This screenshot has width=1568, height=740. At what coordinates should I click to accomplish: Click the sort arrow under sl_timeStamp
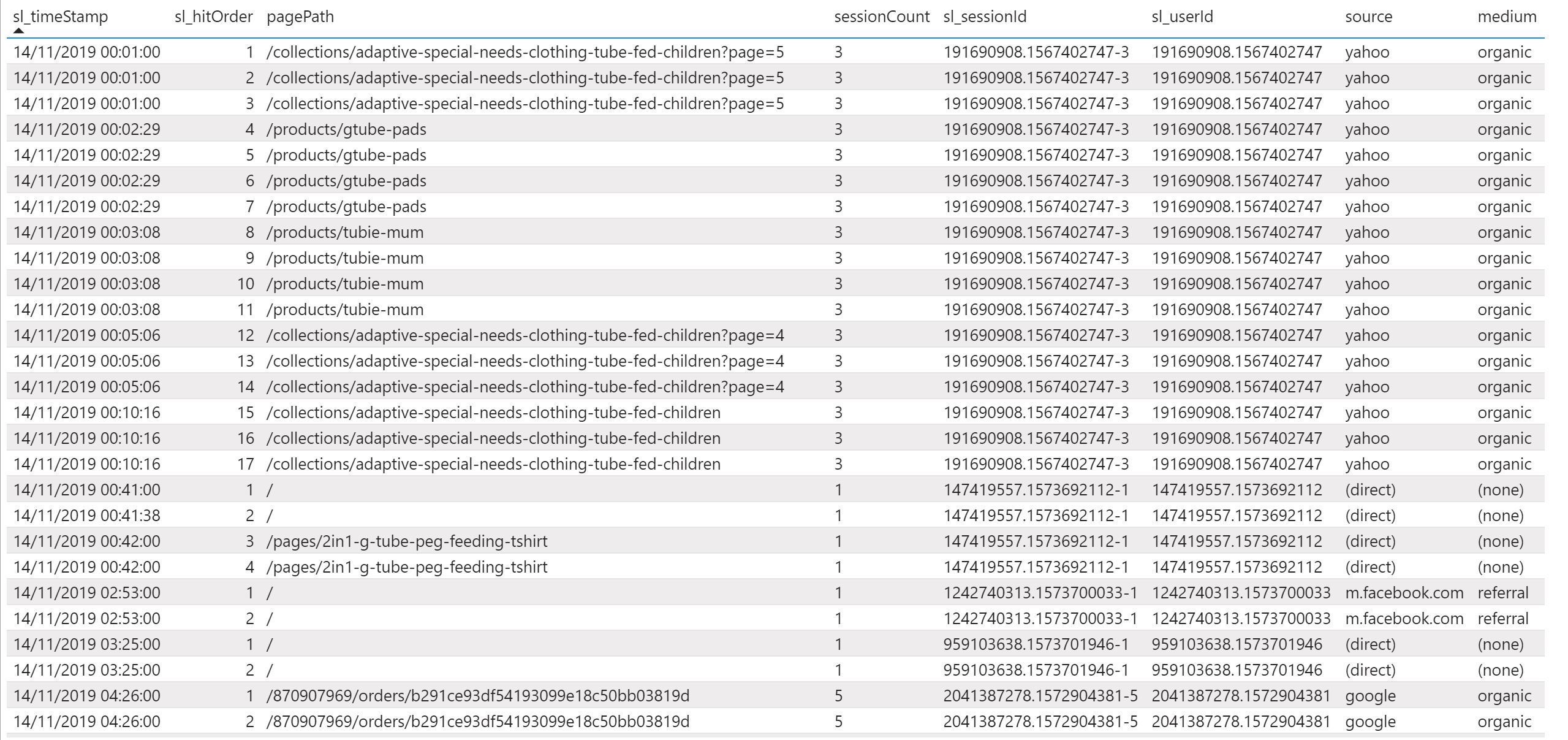pyautogui.click(x=19, y=30)
